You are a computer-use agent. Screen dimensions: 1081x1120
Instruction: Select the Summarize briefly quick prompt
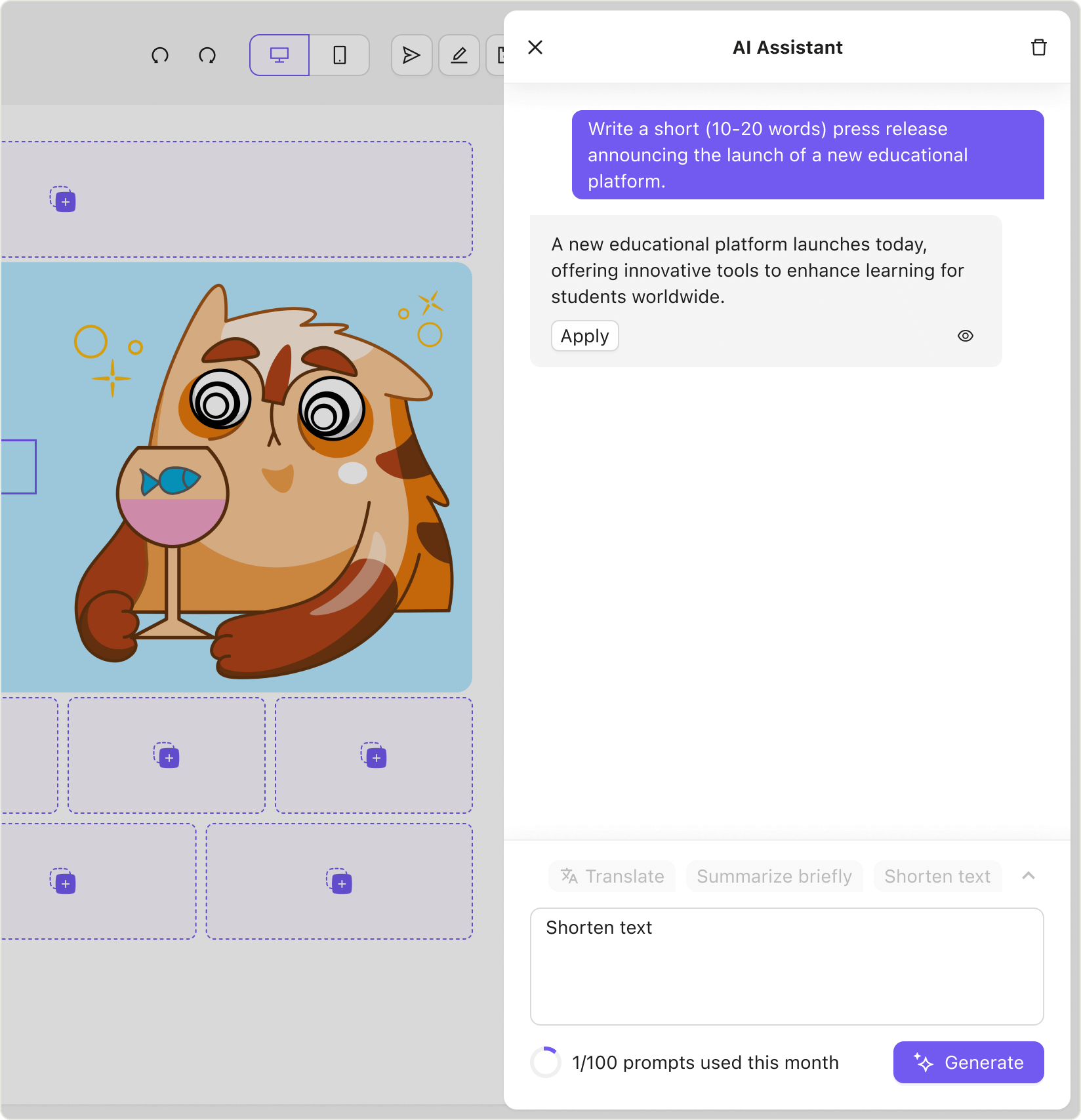774,876
